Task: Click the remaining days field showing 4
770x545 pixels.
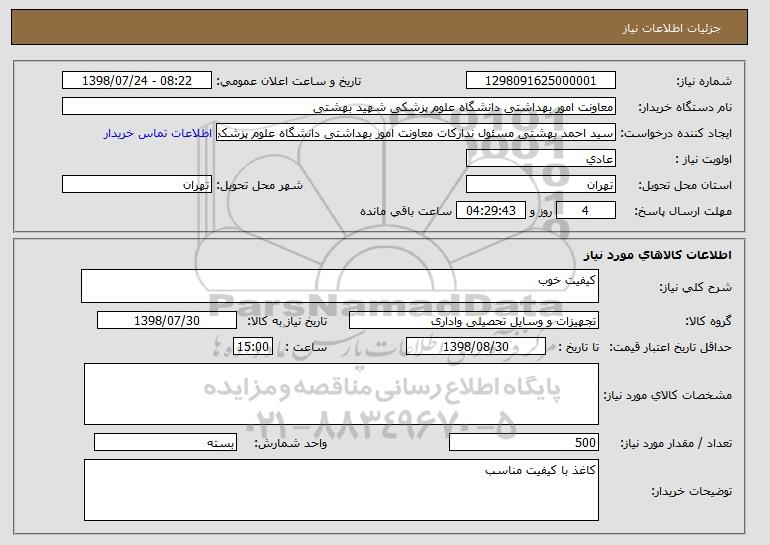Action: 585,211
